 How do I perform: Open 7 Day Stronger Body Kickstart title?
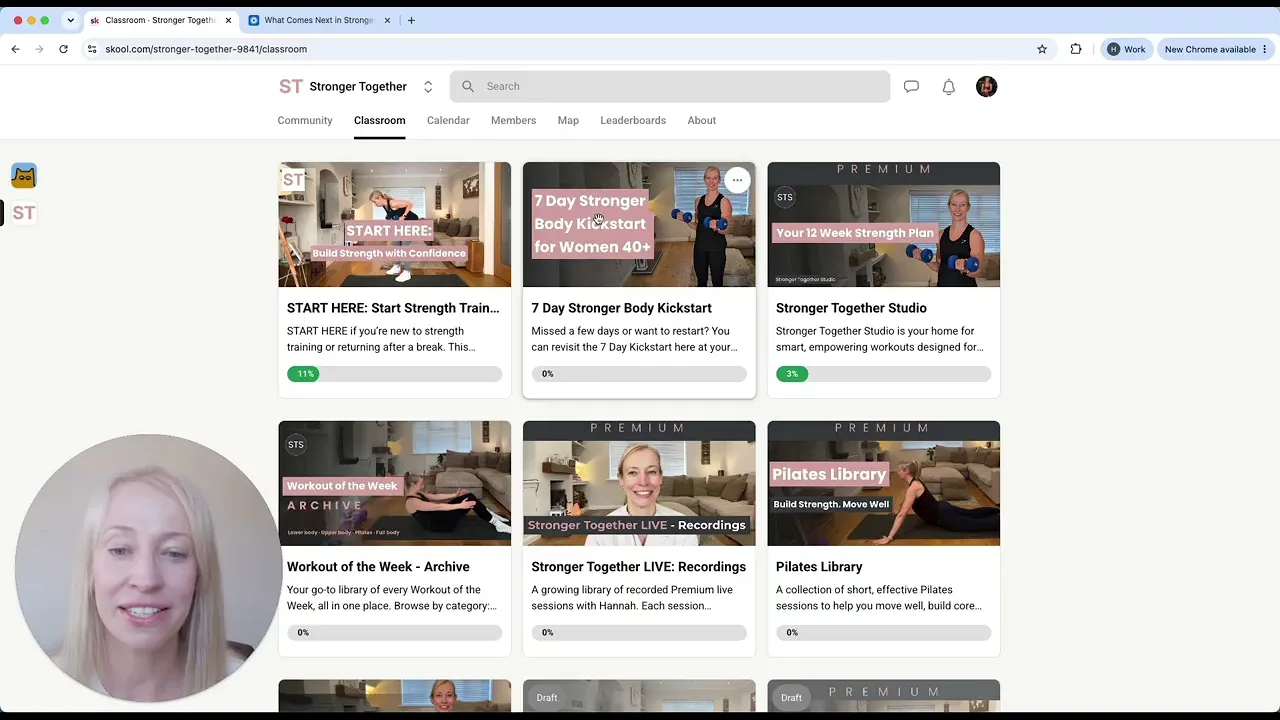coord(621,308)
